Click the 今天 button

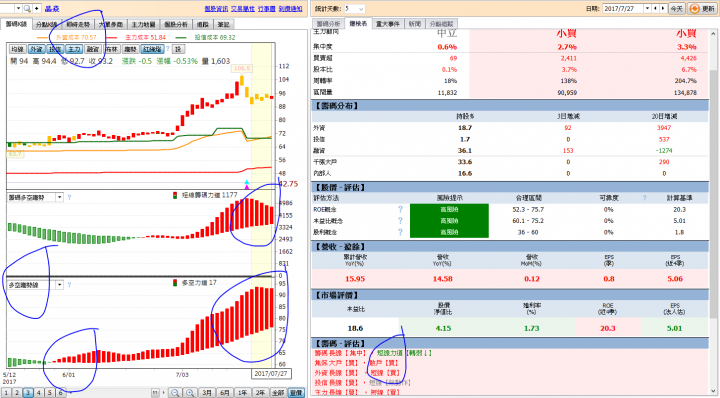click(x=676, y=9)
